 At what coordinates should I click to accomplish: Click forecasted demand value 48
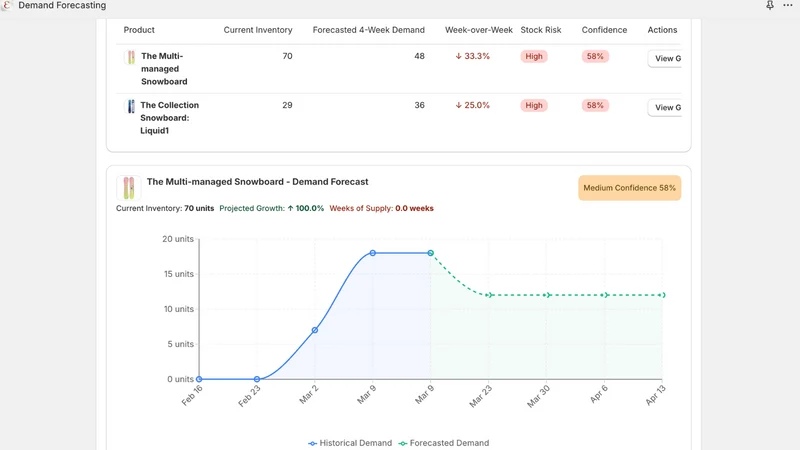click(x=419, y=56)
